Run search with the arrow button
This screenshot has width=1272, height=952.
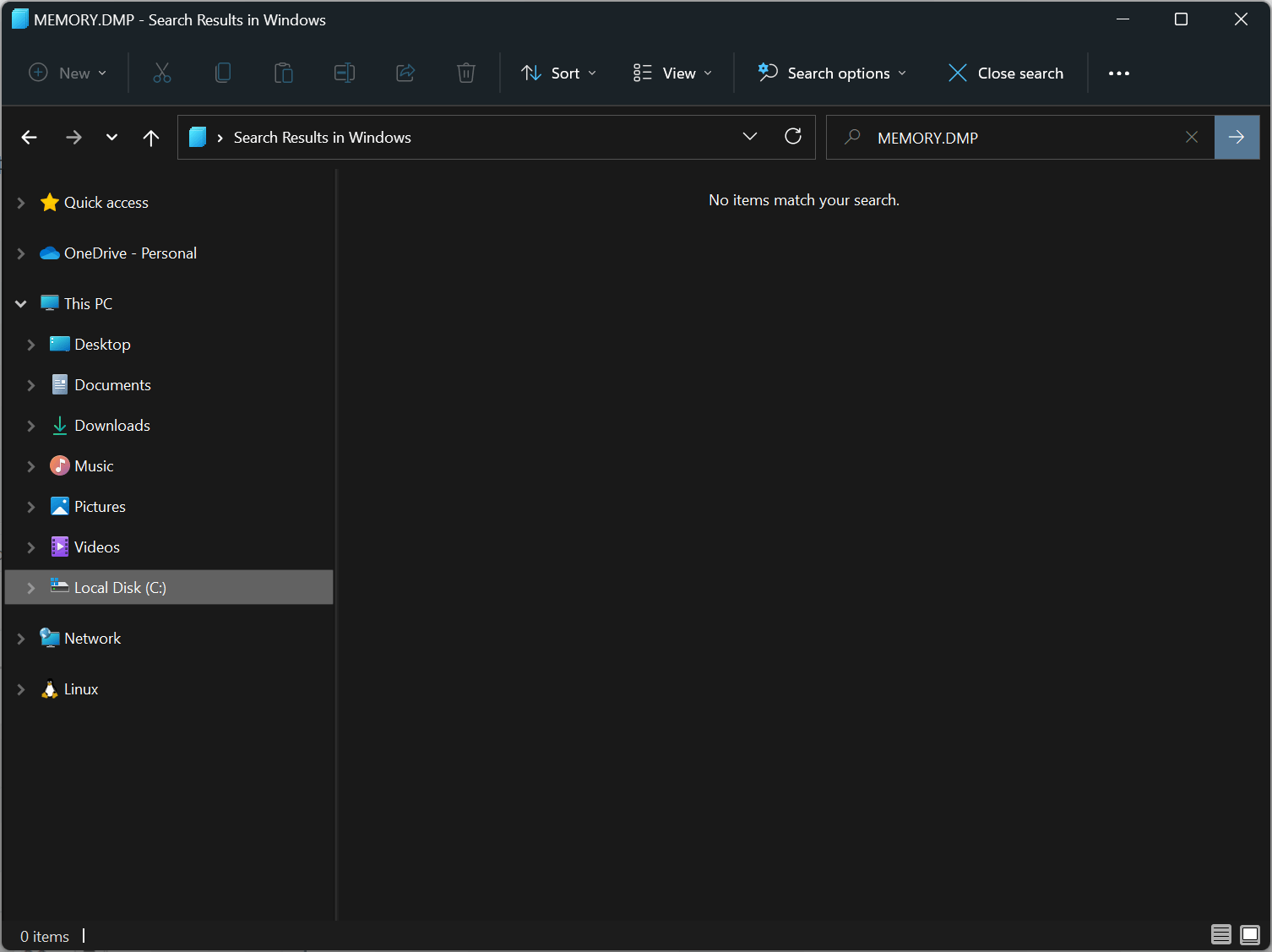pyautogui.click(x=1237, y=137)
